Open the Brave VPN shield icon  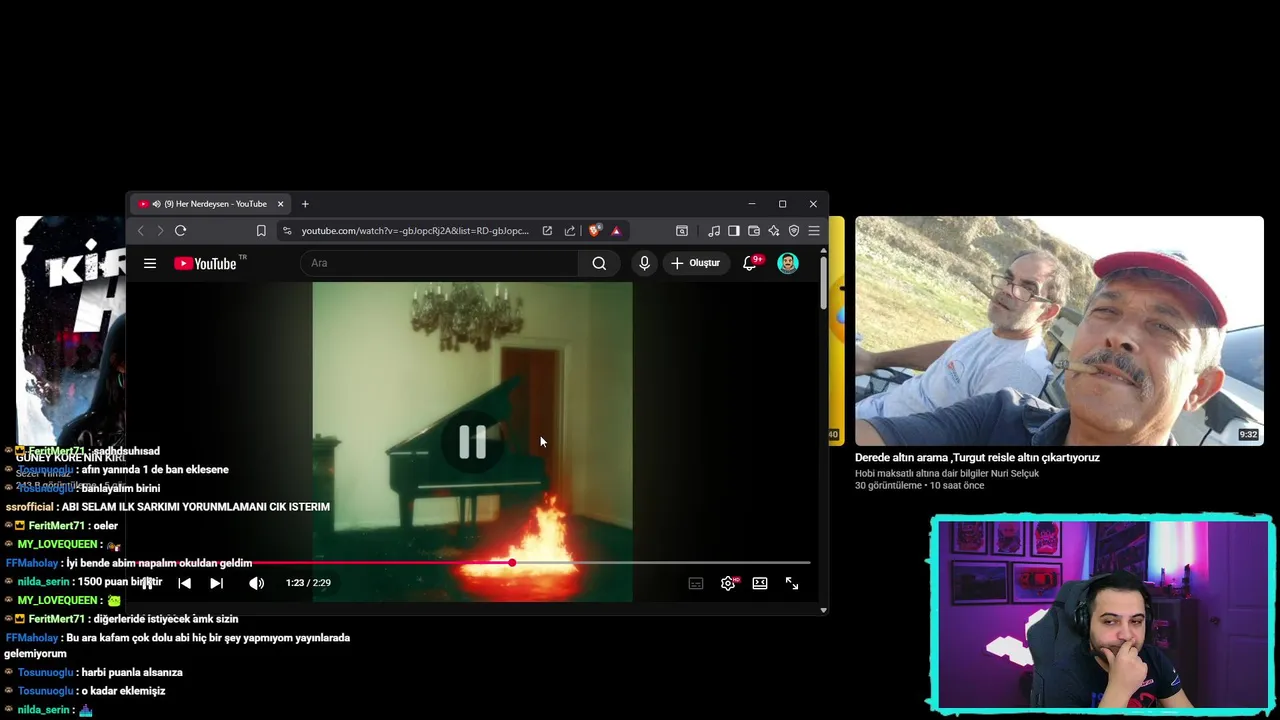pyautogui.click(x=794, y=231)
